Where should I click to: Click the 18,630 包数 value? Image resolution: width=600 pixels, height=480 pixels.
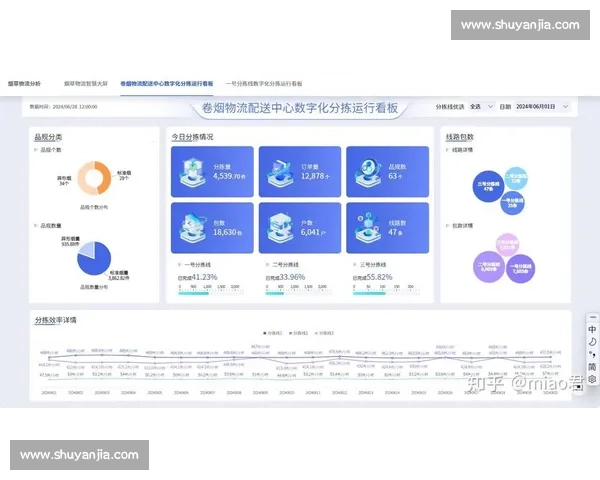click(227, 232)
